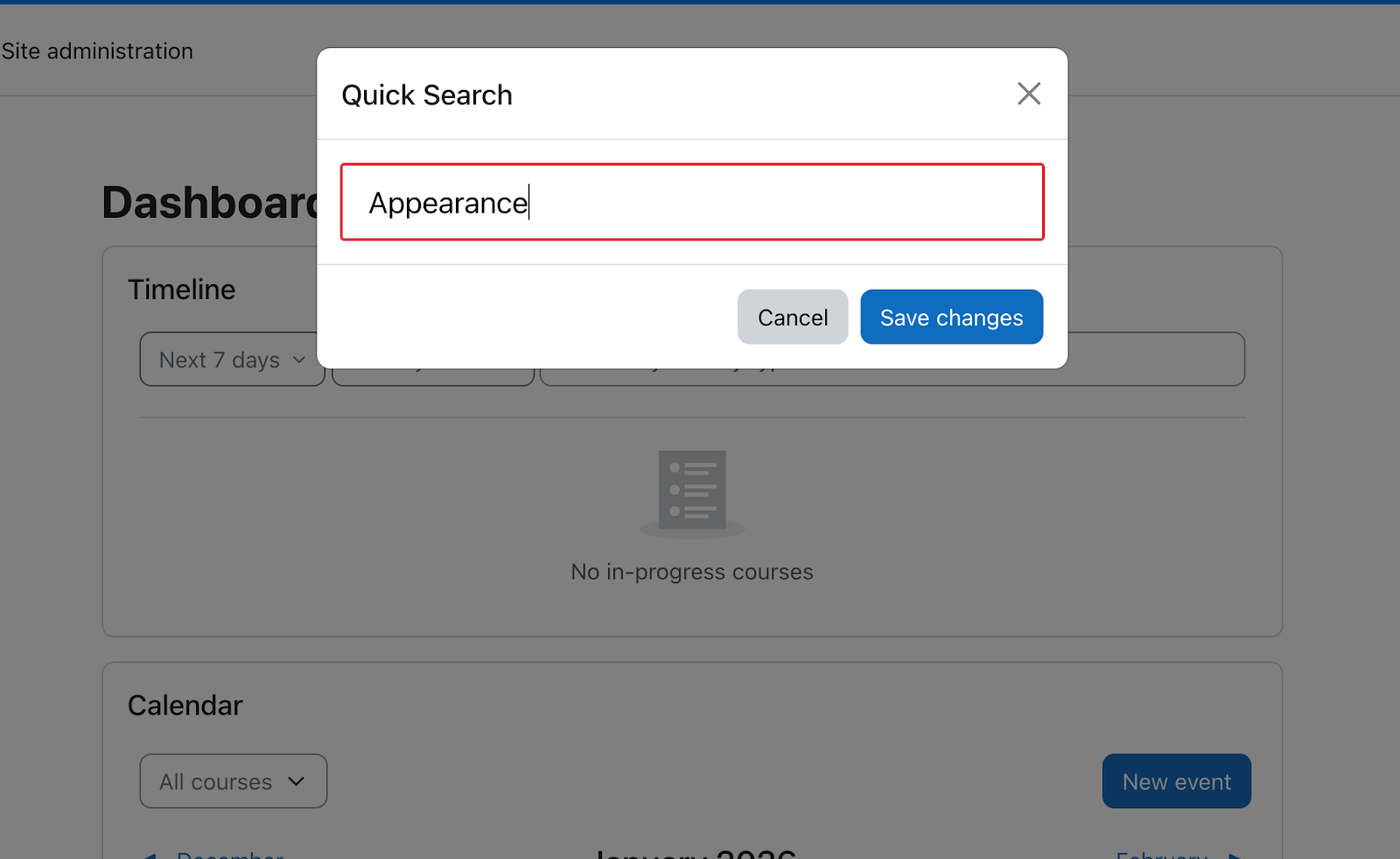The height and width of the screenshot is (859, 1400).
Task: Click the chevron on the All courses selector
Action: (x=297, y=781)
